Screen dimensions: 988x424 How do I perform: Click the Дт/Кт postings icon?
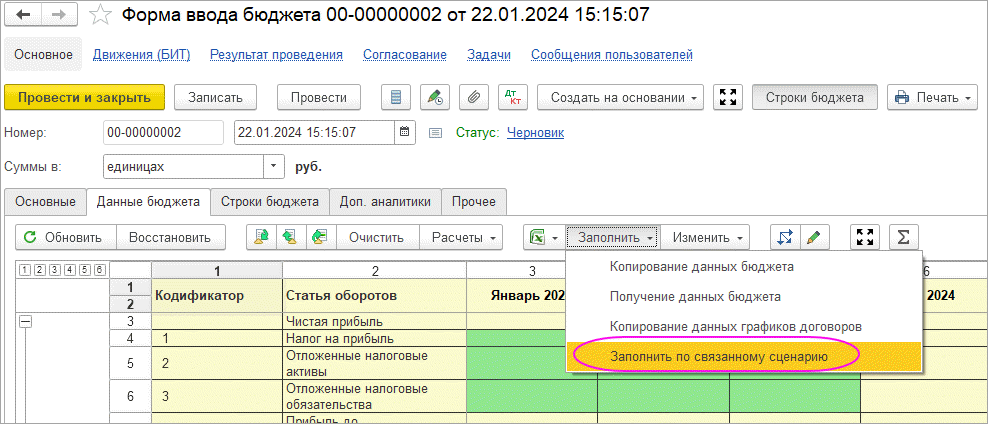(512, 97)
